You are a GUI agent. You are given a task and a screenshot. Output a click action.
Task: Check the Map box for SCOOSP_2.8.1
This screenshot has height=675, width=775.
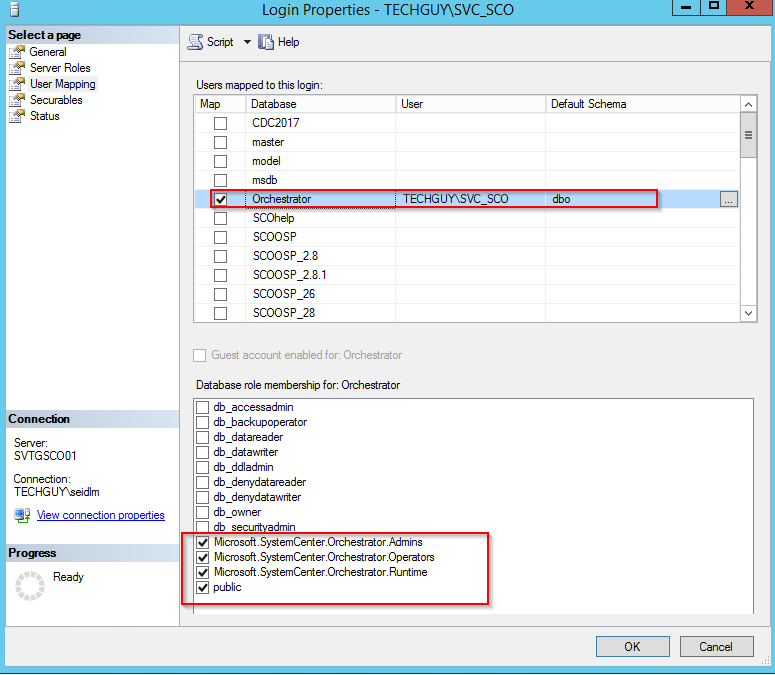point(220,275)
